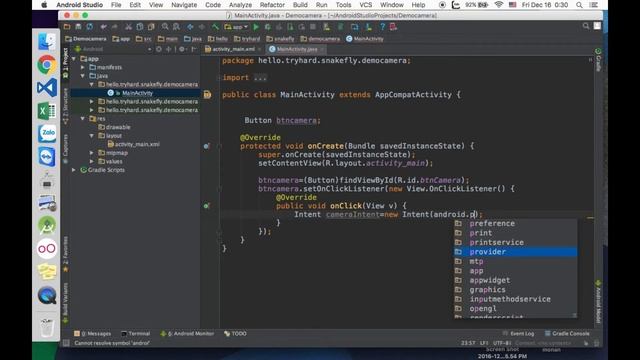The width and height of the screenshot is (640, 360).
Task: Click the scroll from source target icon
Action: click(x=159, y=49)
